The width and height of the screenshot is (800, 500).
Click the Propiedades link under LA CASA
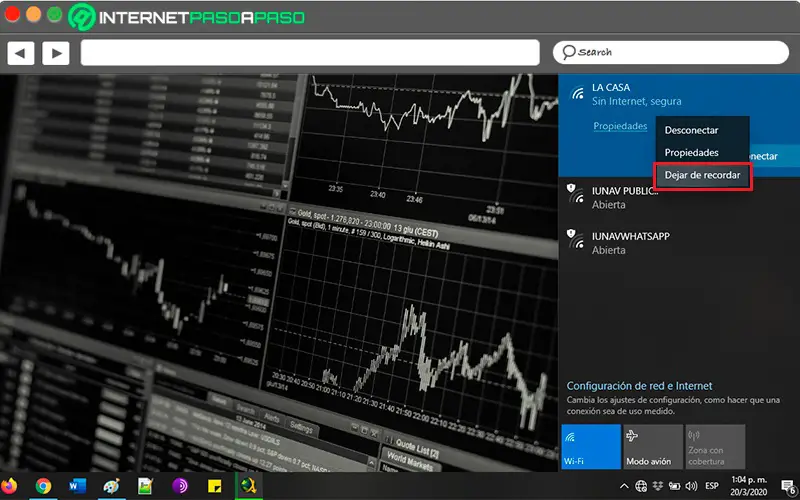(620, 126)
